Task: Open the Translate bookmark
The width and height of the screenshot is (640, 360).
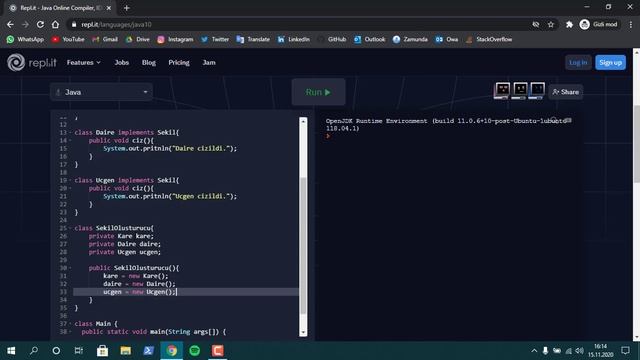Action: [253, 39]
